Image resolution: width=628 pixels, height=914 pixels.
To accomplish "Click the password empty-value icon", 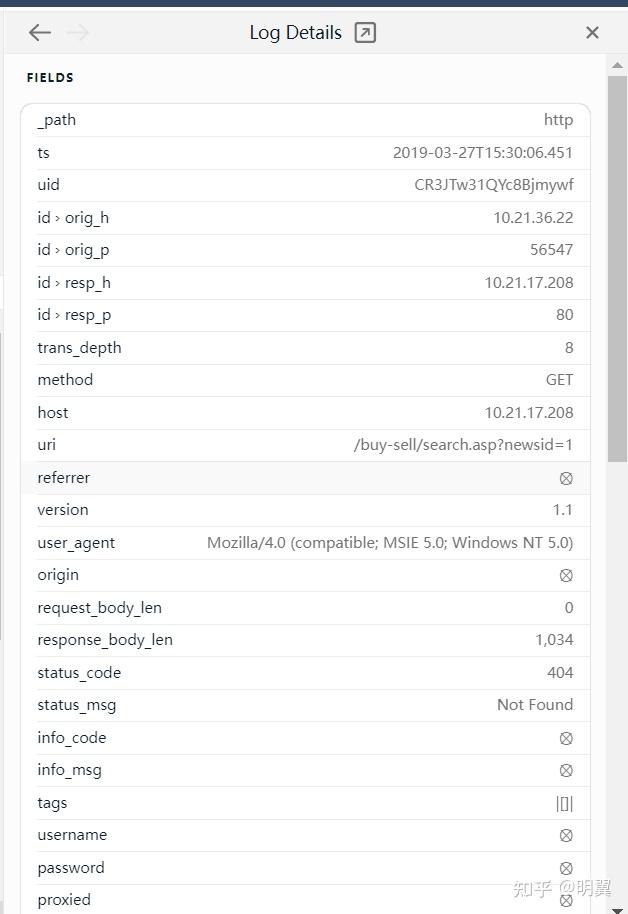I will tap(566, 868).
